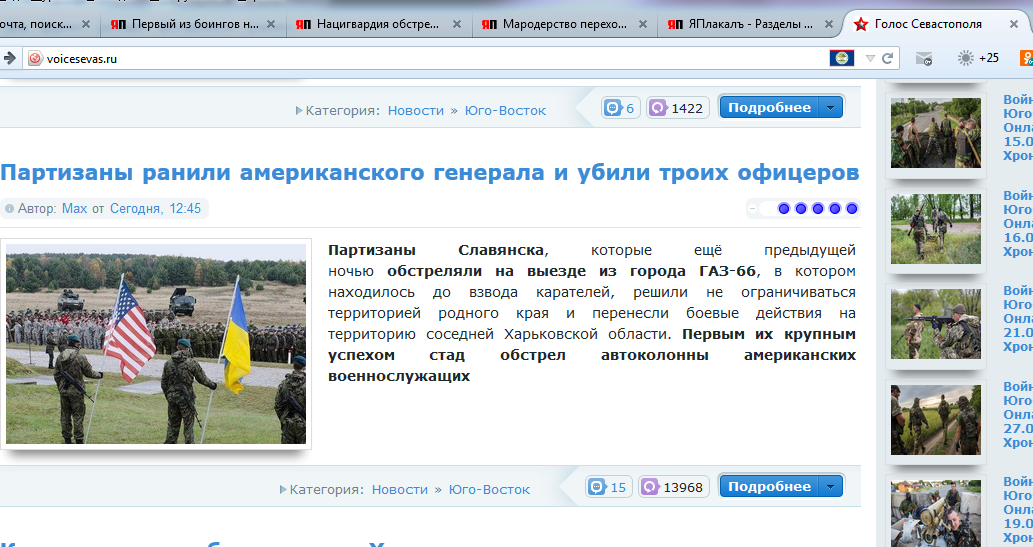Image resolution: width=1033 pixels, height=547 pixels.
Task: Click the Сегодня, 12:45 date link
Action: tap(155, 208)
